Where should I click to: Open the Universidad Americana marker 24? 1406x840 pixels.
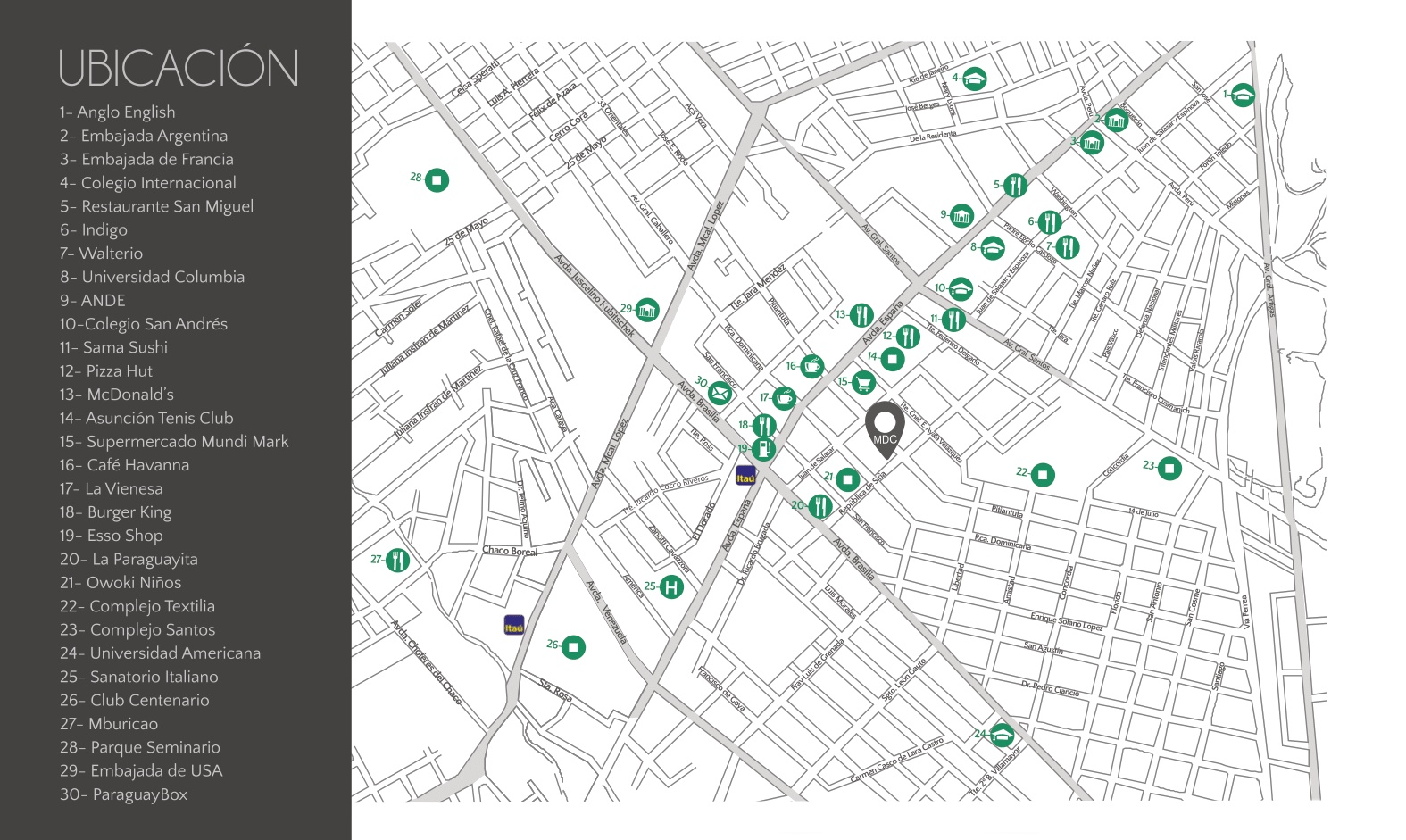tap(1003, 735)
